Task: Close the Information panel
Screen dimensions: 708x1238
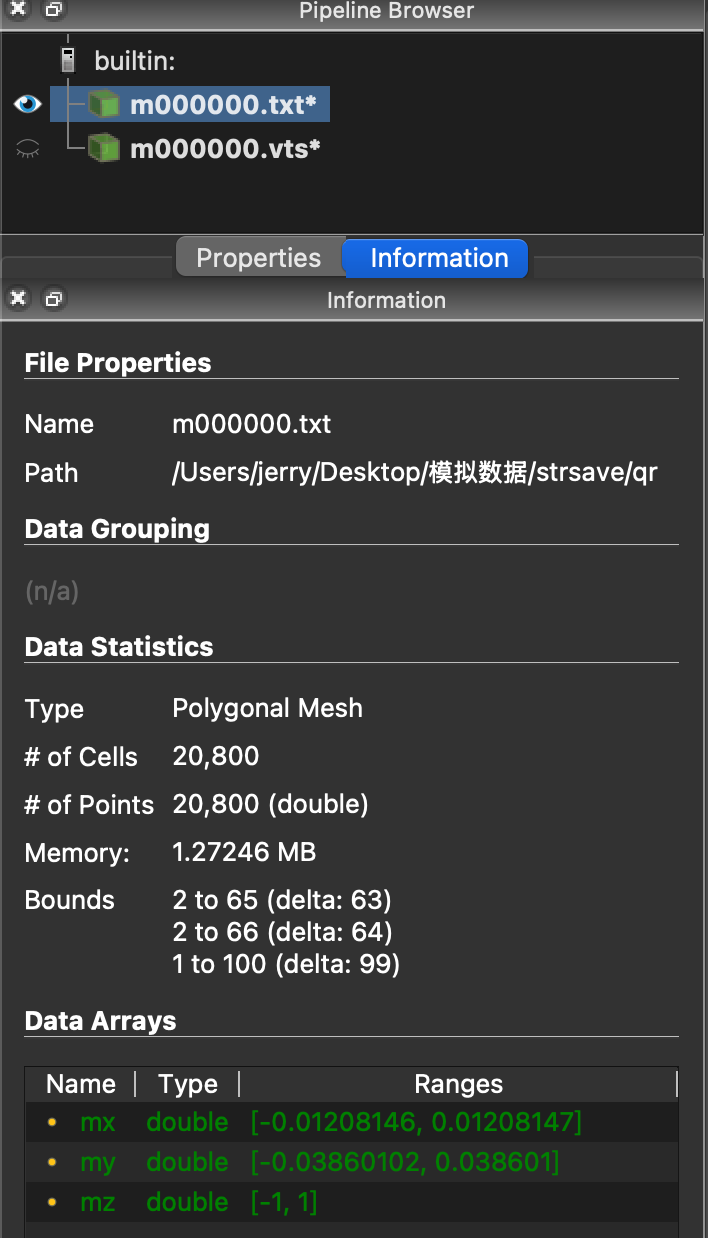Action: tap(18, 299)
